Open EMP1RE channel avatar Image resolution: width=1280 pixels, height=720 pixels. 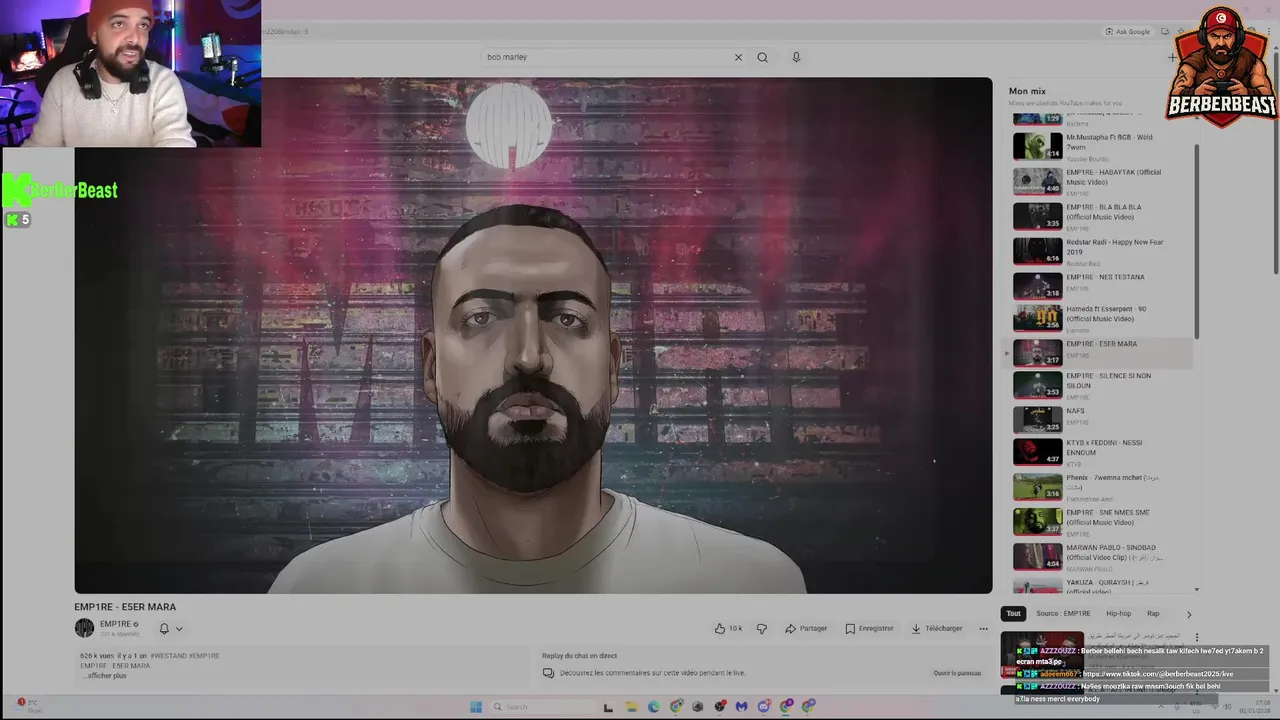coord(84,628)
